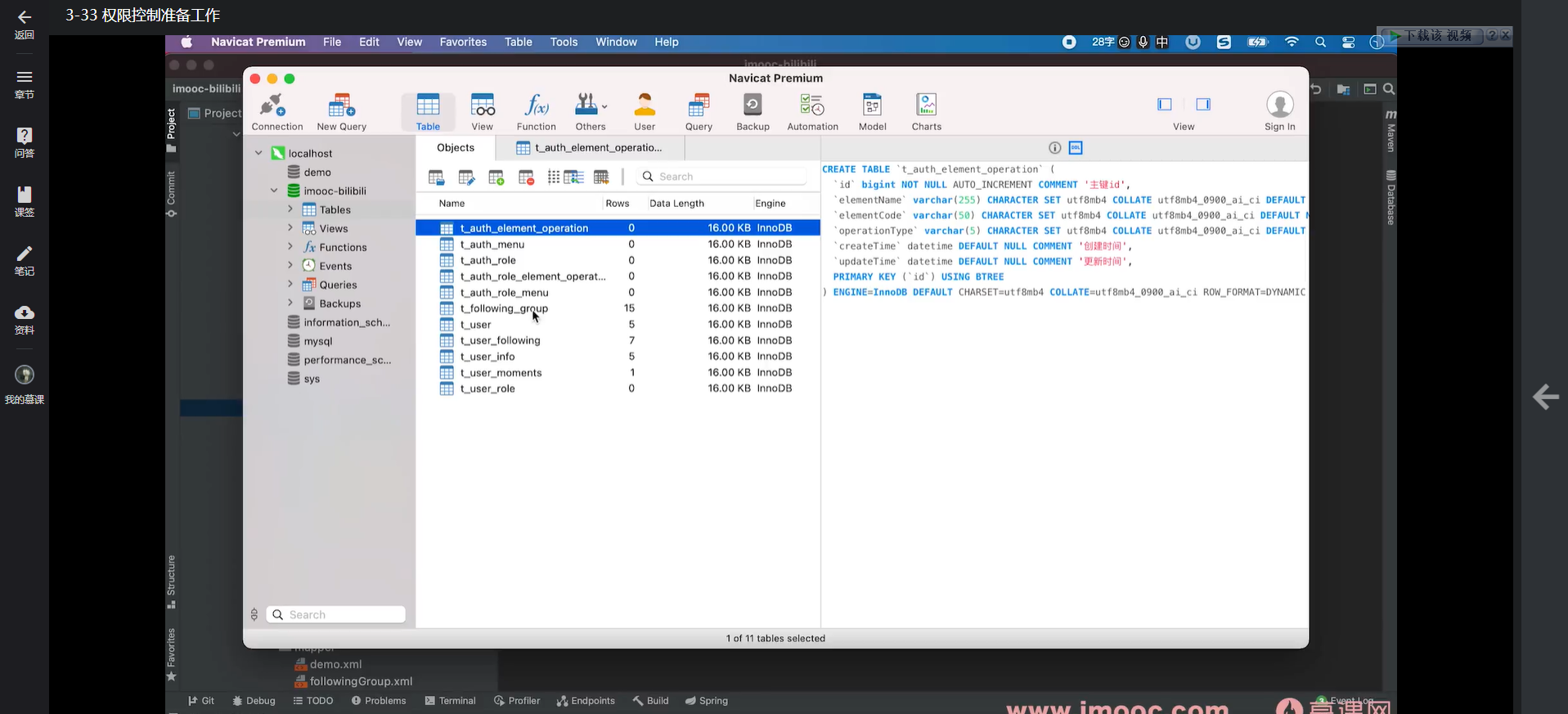Image resolution: width=1568 pixels, height=714 pixels.
Task: Expand the Queries tree node
Action: point(290,285)
